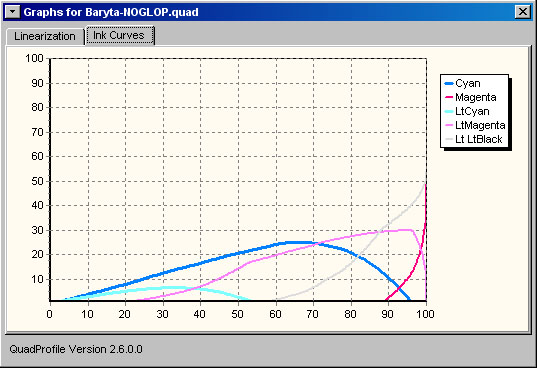Click the x-axis label 100
This screenshot has height=368, width=537.
click(425, 314)
